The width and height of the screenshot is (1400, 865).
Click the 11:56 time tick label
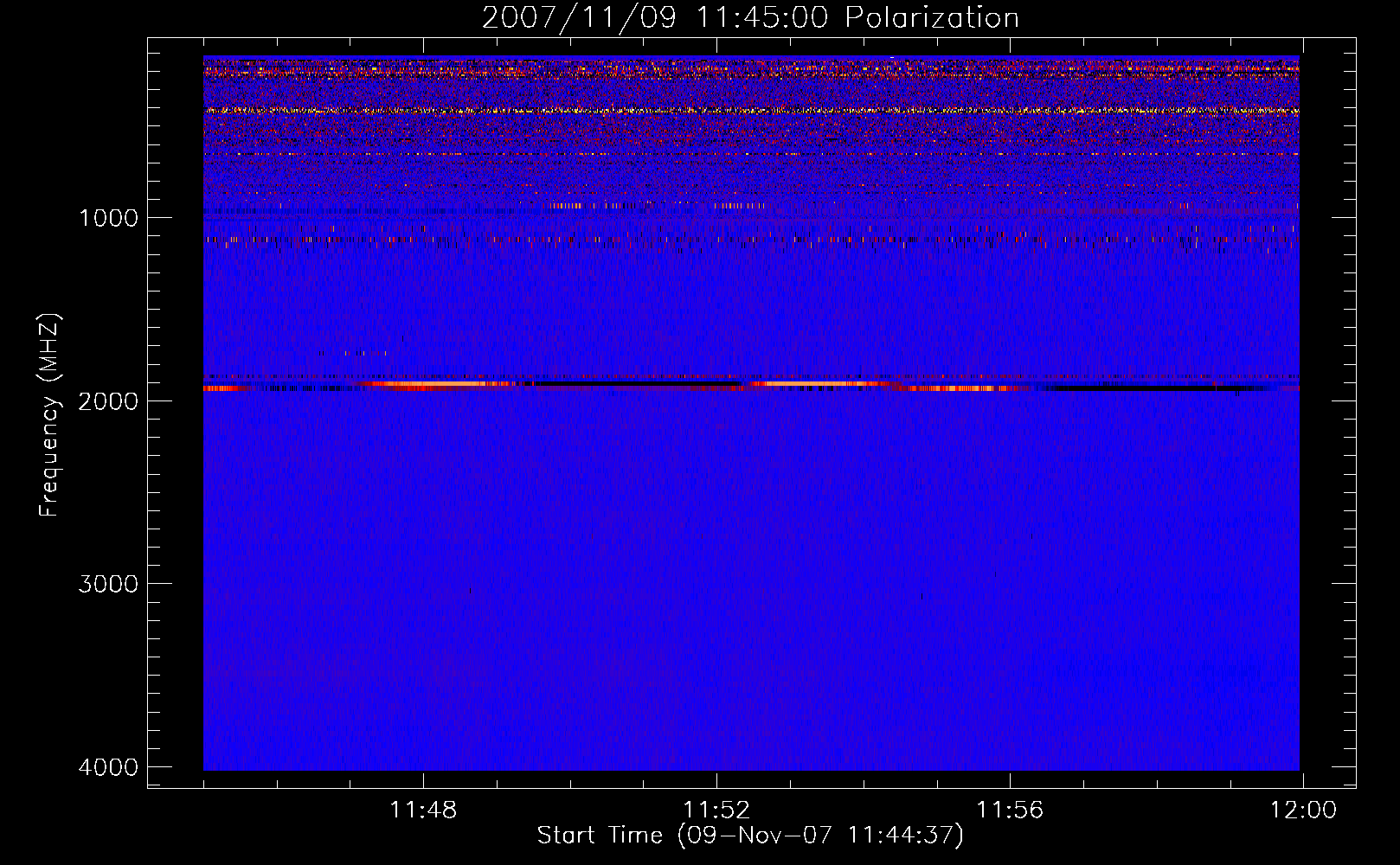tap(1010, 811)
